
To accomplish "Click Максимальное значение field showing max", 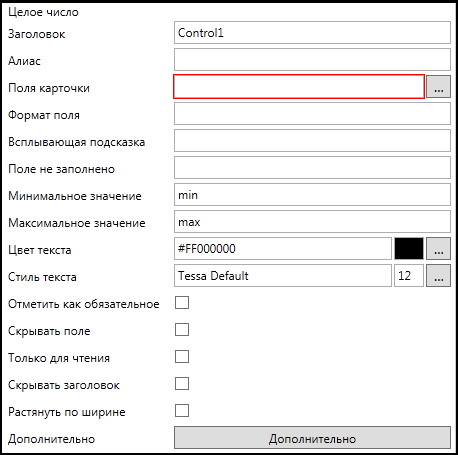I will [x=312, y=222].
